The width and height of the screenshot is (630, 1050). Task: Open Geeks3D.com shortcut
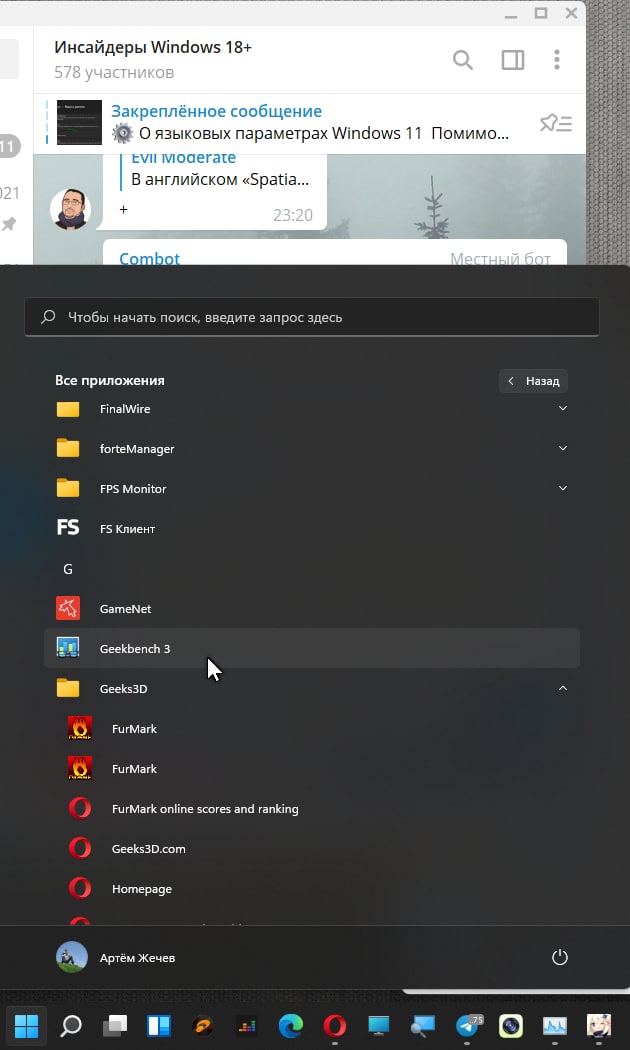[x=312, y=848]
